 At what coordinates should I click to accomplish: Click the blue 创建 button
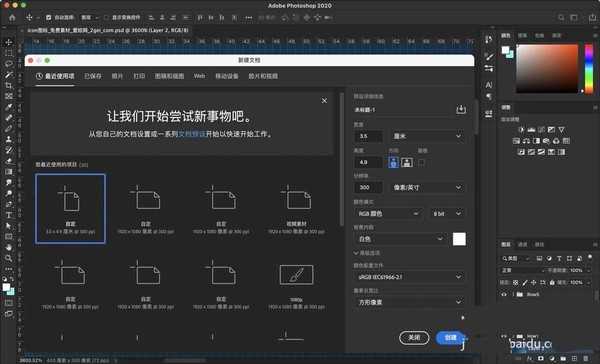click(x=451, y=338)
